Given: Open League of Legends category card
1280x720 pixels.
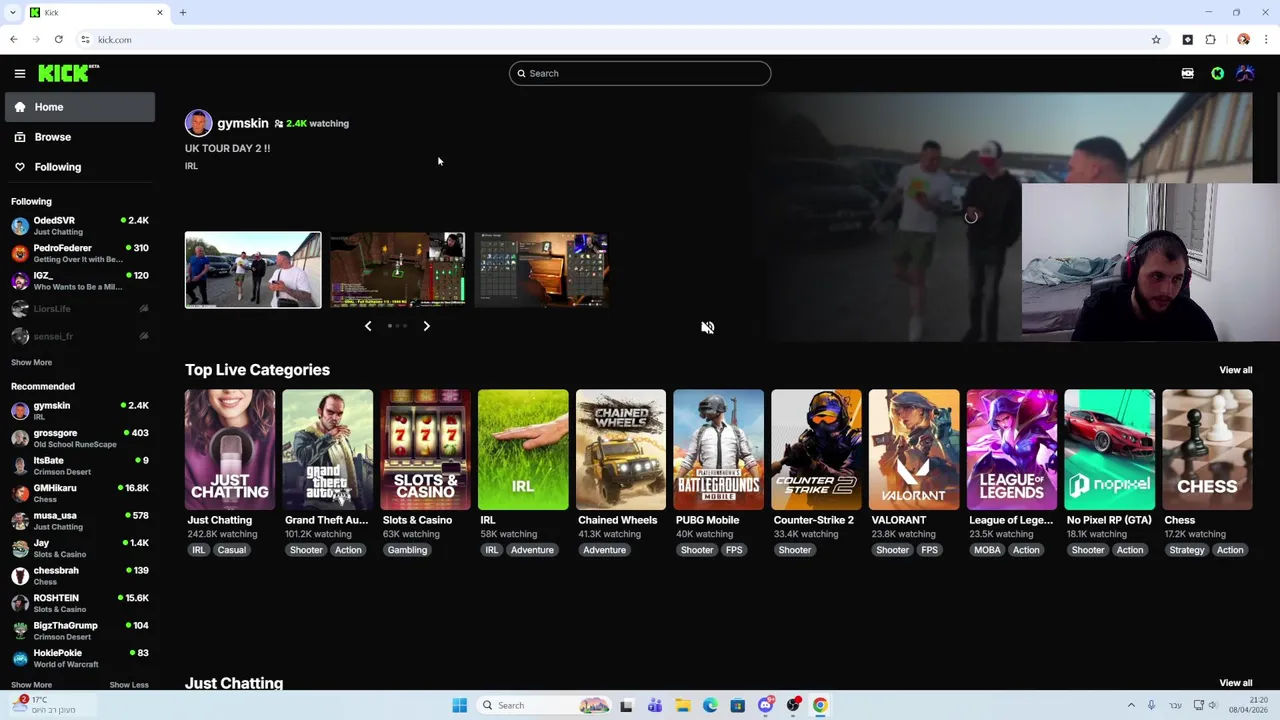Looking at the screenshot, I should click(1011, 450).
